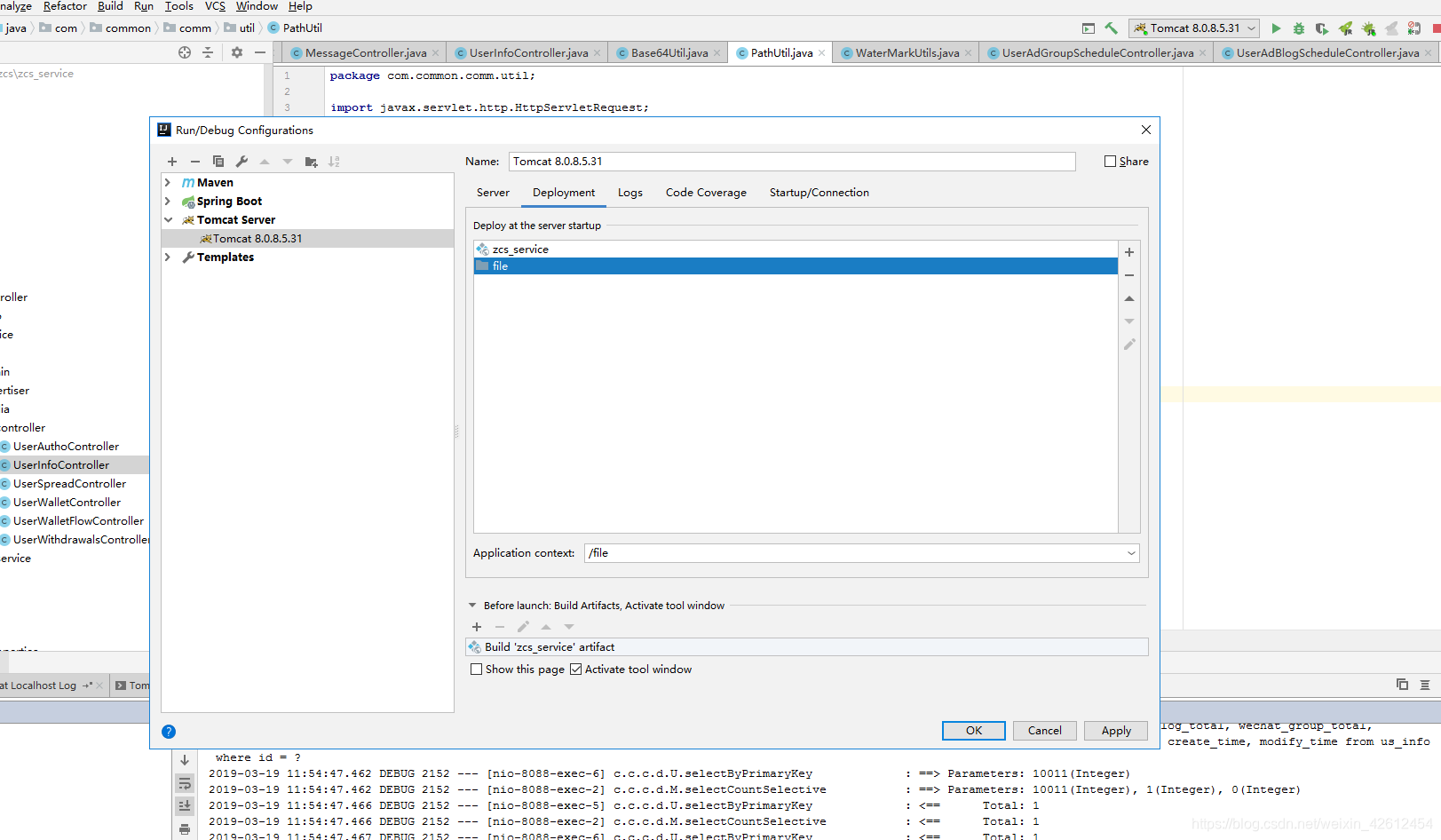Move before-launch task down

(569, 627)
